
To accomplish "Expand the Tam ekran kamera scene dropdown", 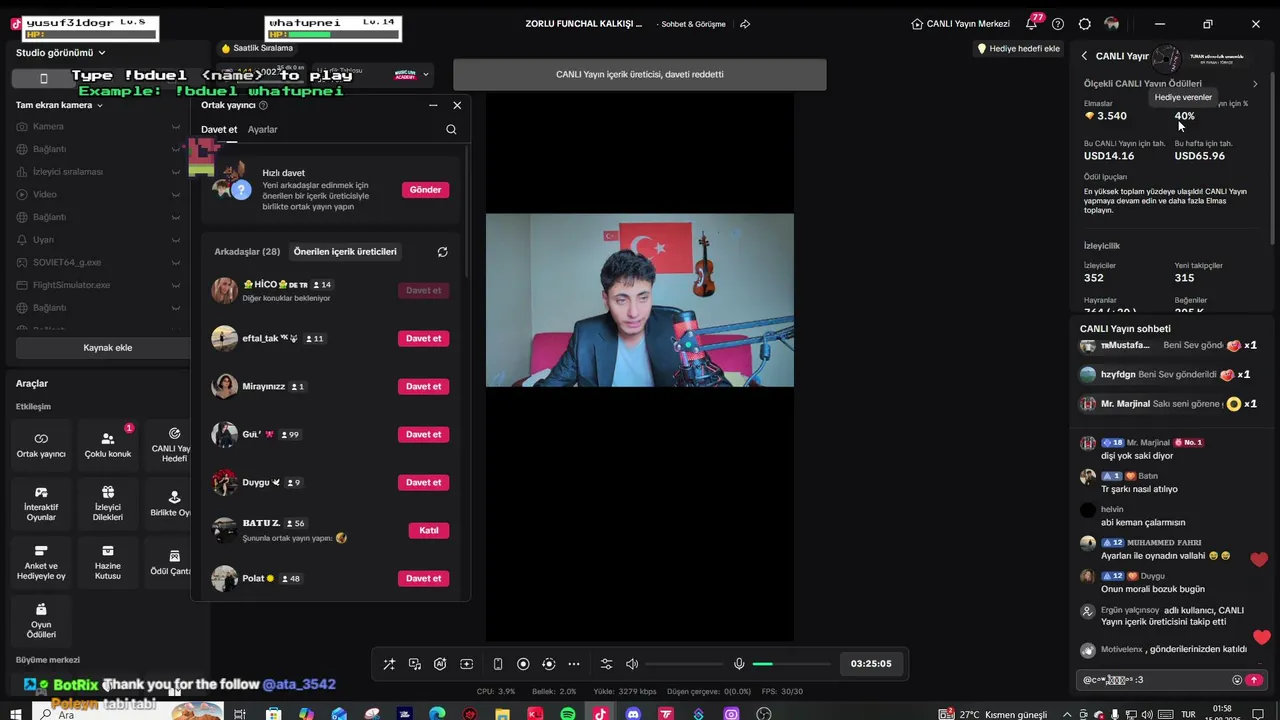I will pyautogui.click(x=59, y=105).
